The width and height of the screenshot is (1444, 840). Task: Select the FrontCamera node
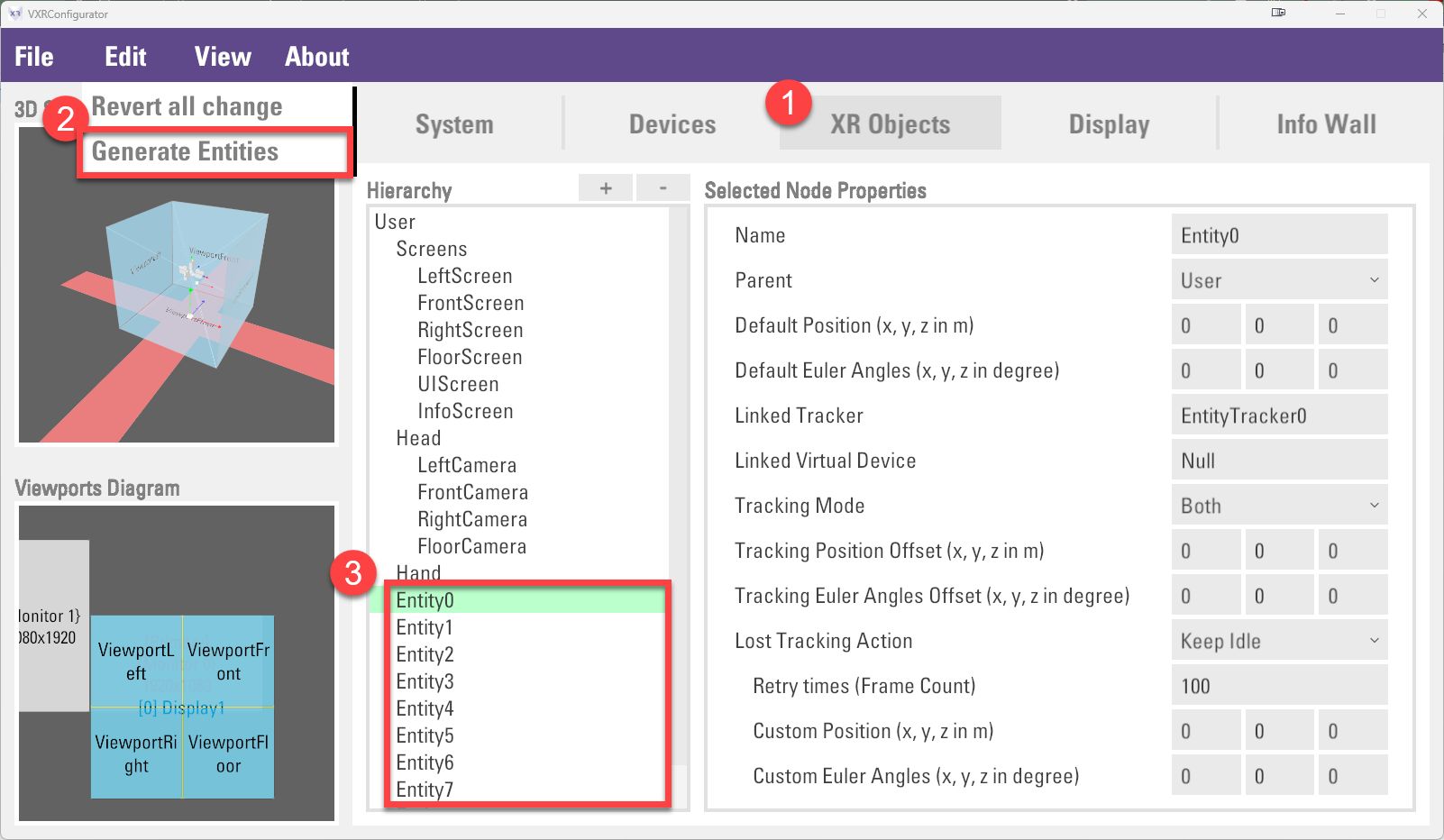(x=472, y=492)
